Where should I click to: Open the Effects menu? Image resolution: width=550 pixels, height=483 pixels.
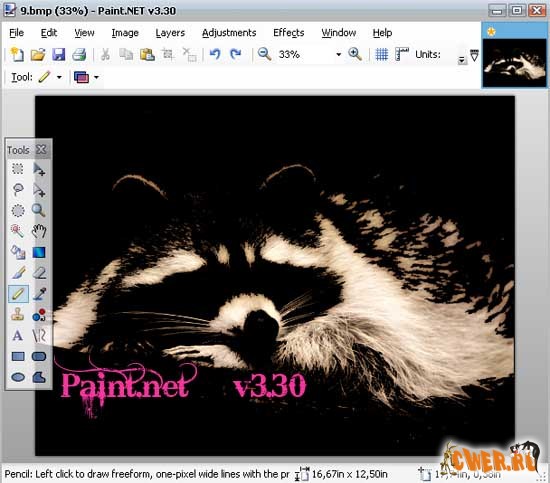coord(289,33)
